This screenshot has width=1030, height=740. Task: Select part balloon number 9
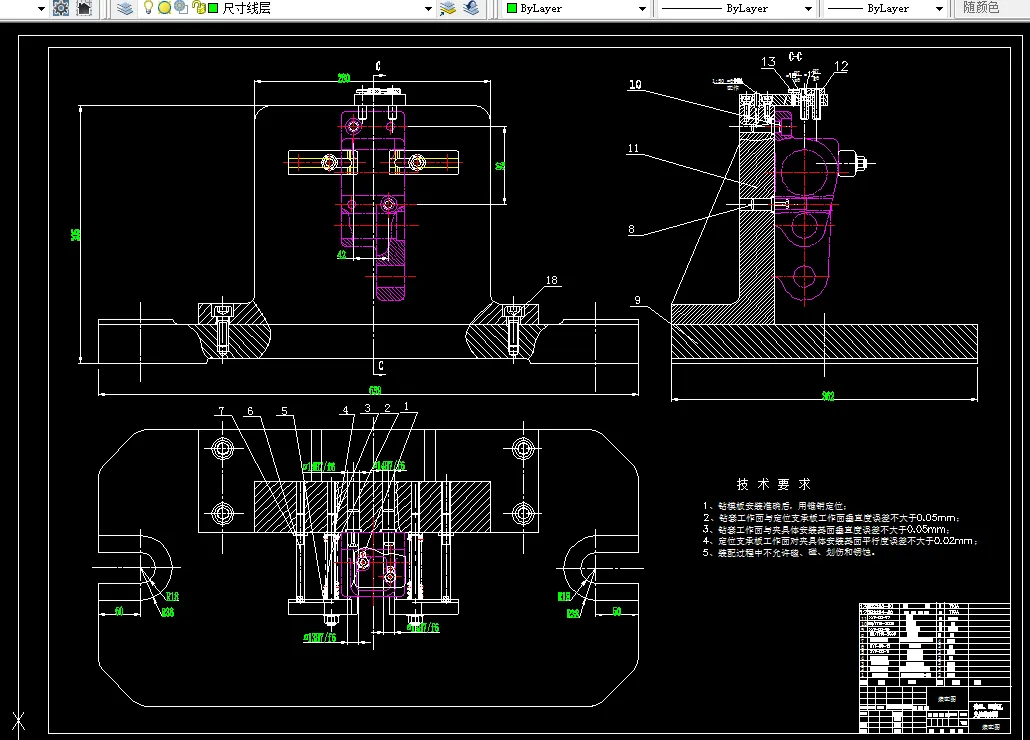tap(637, 300)
